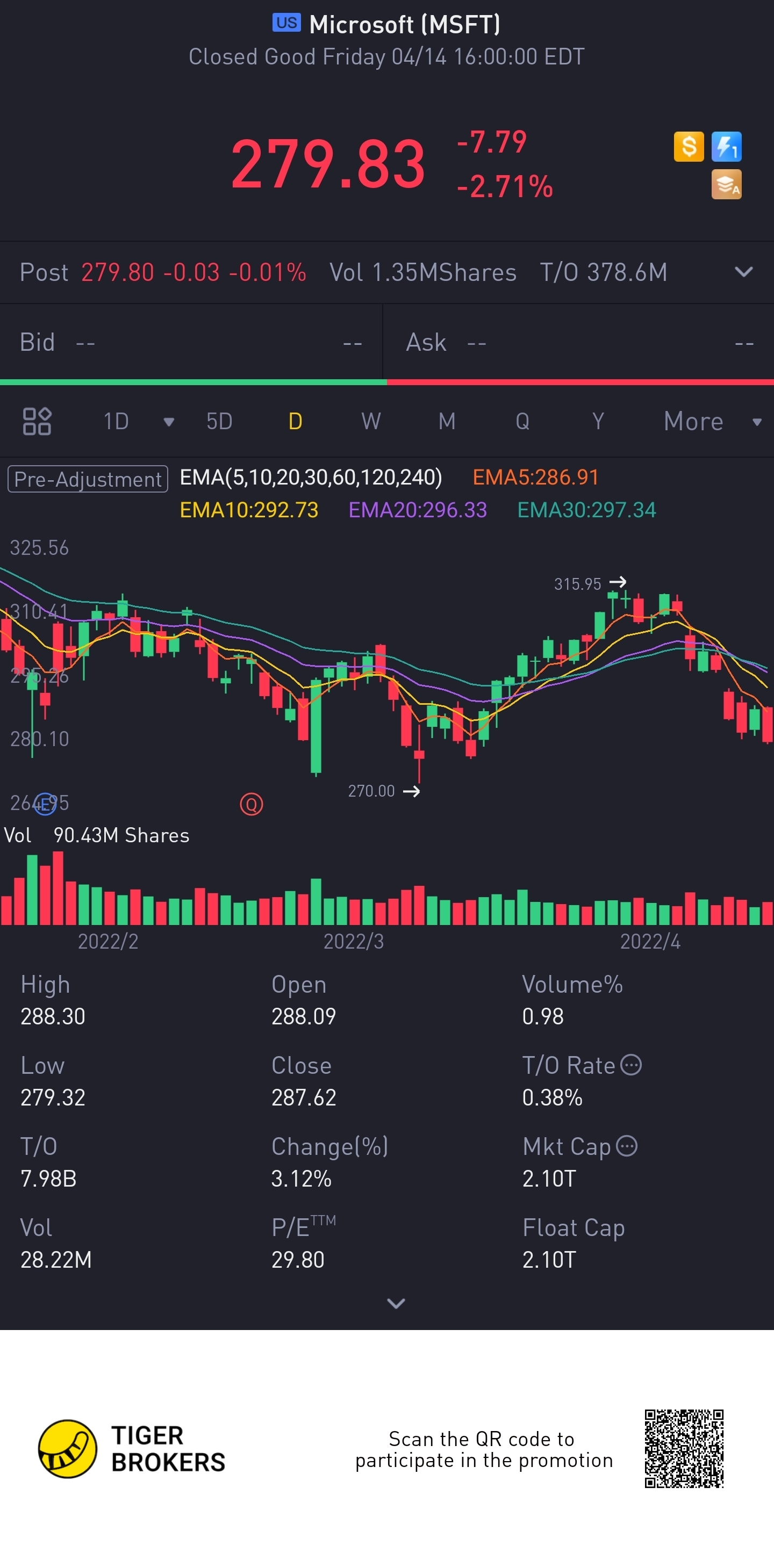Tap the Float Cap value 2.10T
This screenshot has width=774, height=1568.
click(549, 1260)
